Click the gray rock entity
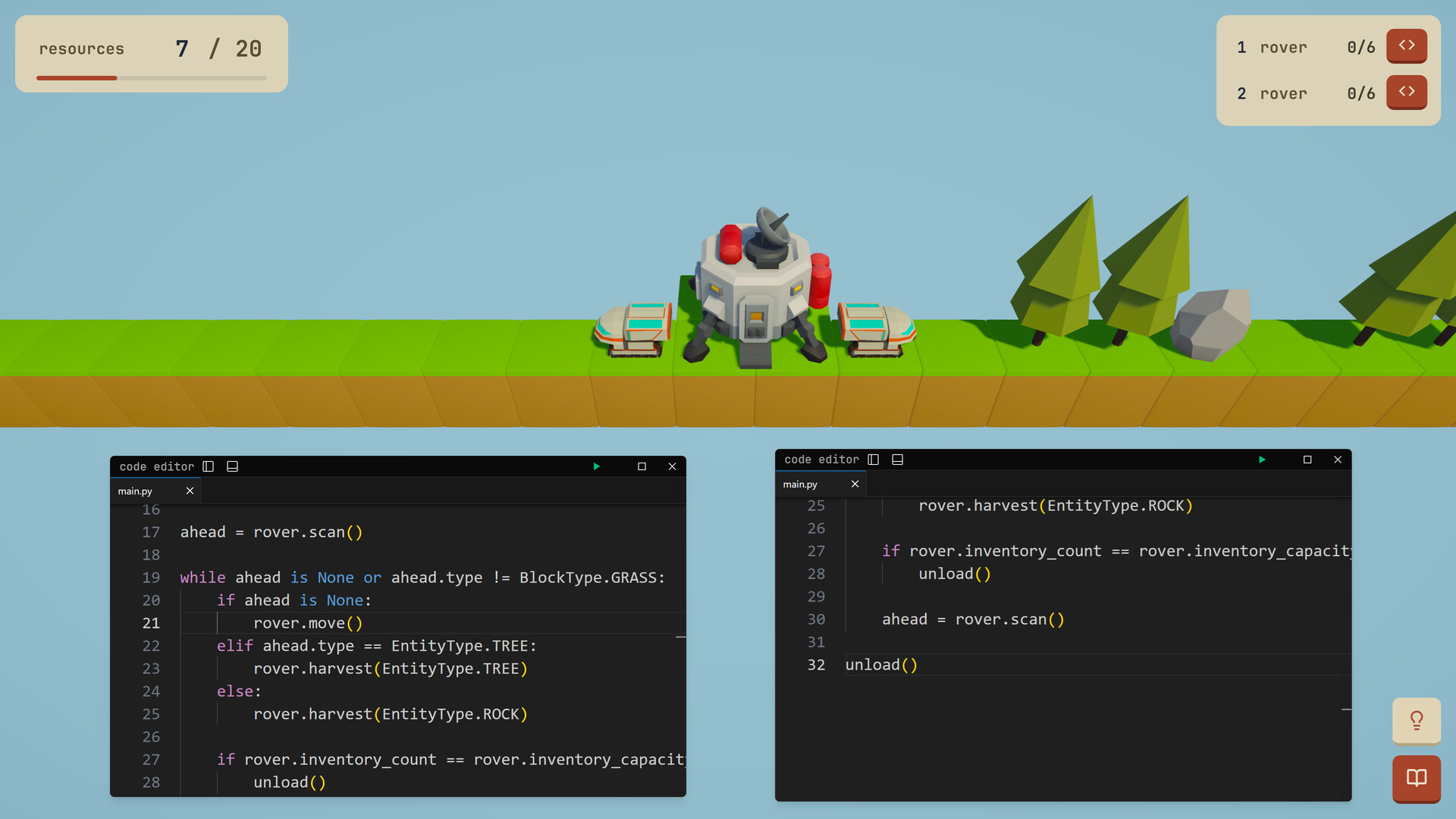 click(x=1211, y=324)
